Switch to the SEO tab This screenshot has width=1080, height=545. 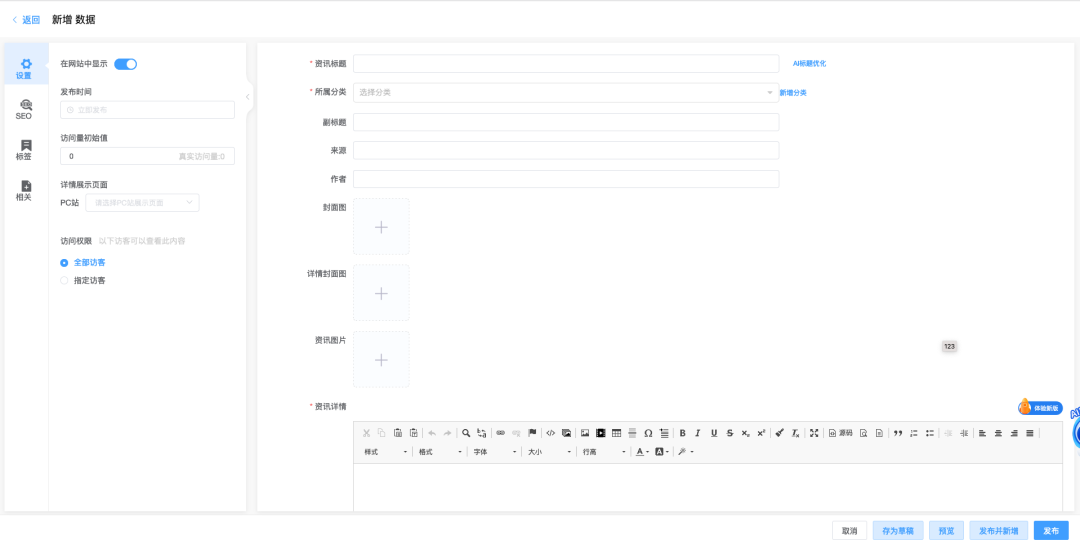(x=25, y=109)
